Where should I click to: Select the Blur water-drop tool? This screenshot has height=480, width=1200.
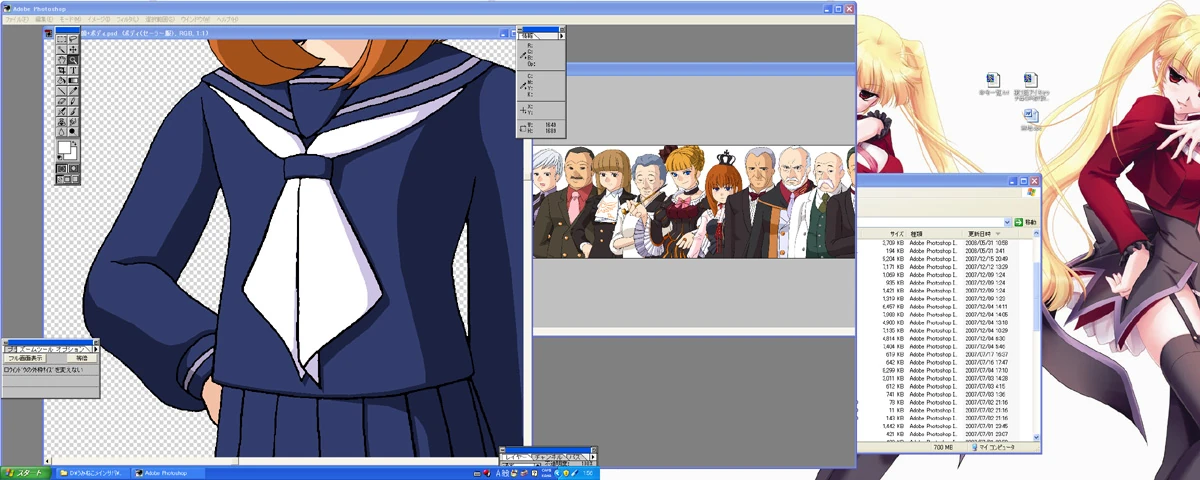[x=62, y=131]
